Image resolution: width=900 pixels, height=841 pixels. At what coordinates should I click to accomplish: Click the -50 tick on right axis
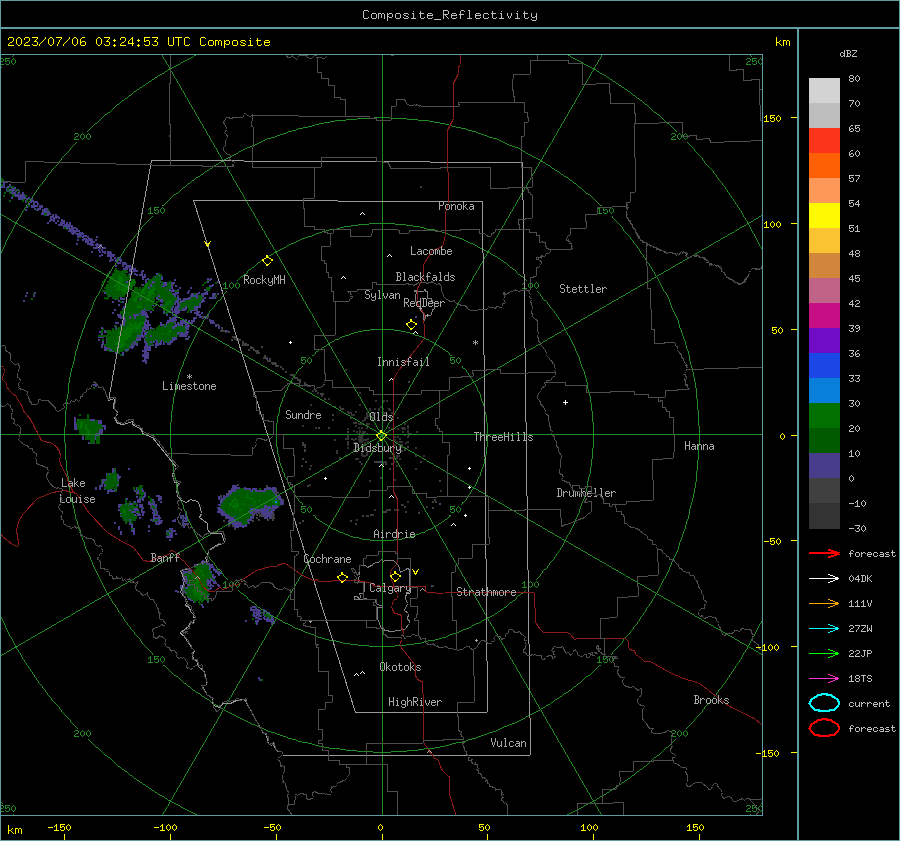click(x=774, y=541)
